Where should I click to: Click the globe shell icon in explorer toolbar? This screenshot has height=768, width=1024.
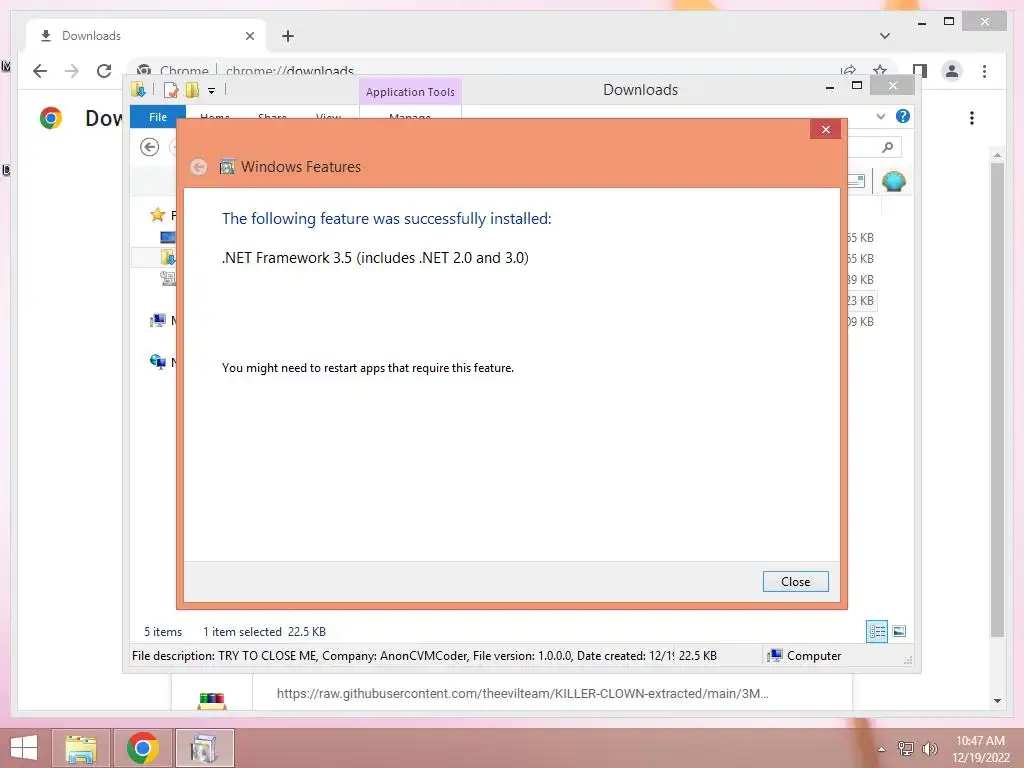click(893, 181)
